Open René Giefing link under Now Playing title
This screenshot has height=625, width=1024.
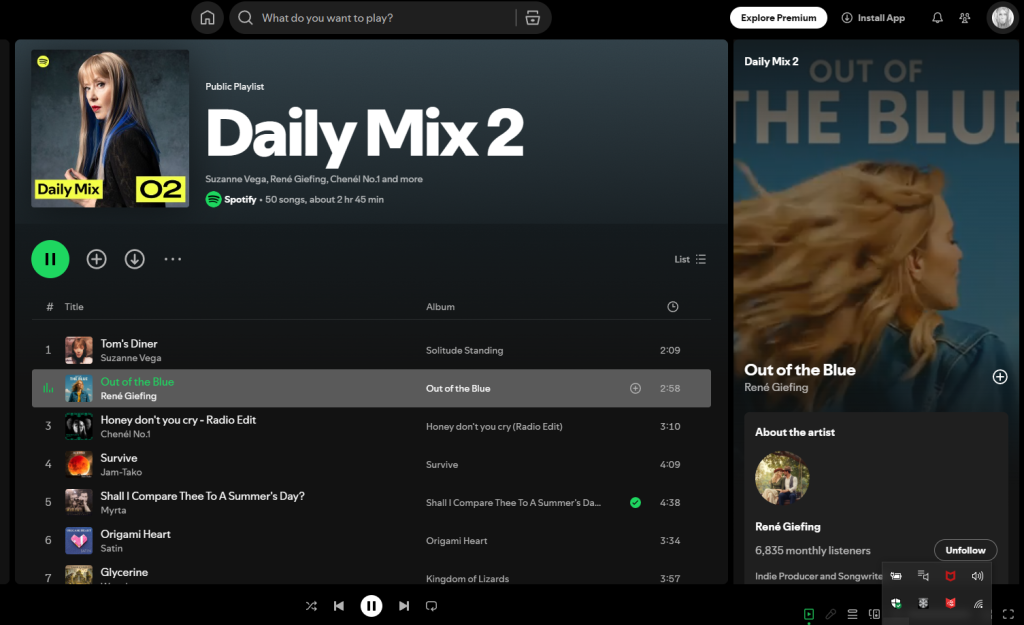click(x=776, y=387)
